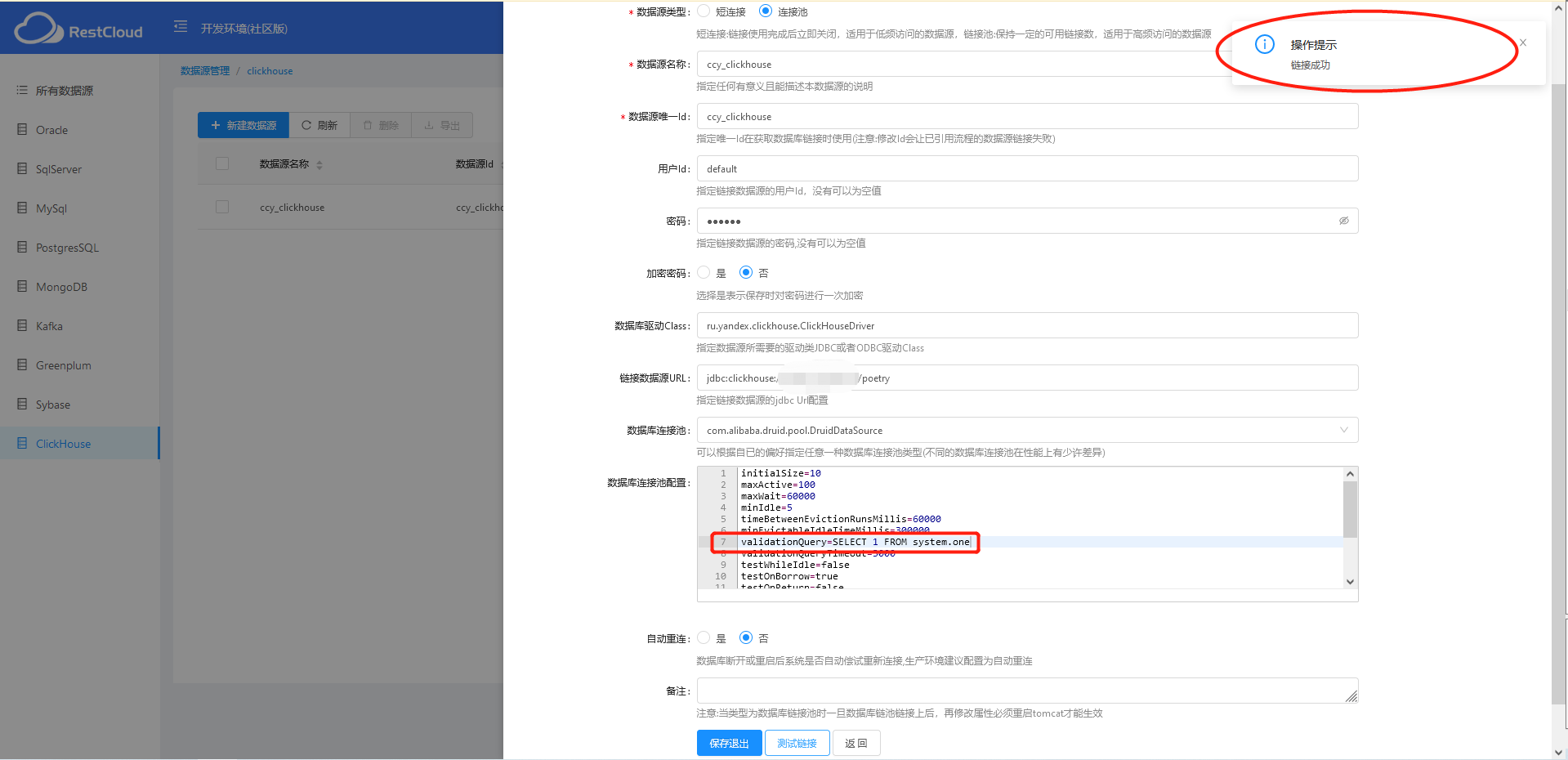The height and width of the screenshot is (760, 1568).
Task: Click the 备注 textarea
Action: pyautogui.click(x=1027, y=691)
